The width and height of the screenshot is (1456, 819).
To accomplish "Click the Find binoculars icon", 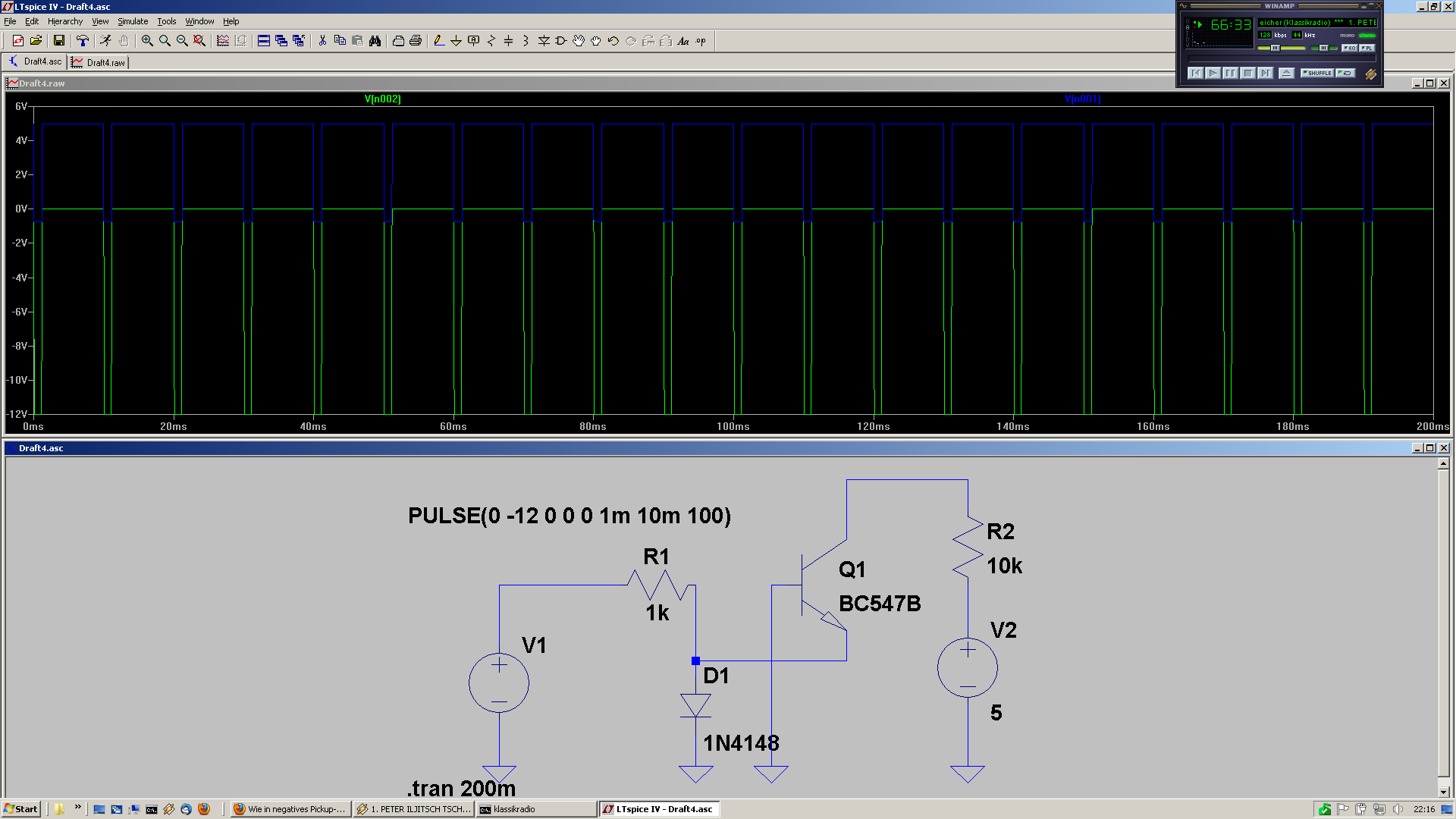I will (375, 41).
